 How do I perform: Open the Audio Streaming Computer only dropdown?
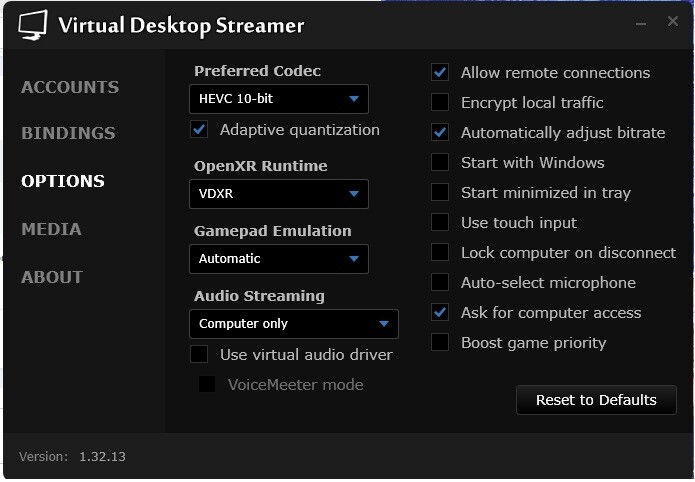[294, 324]
